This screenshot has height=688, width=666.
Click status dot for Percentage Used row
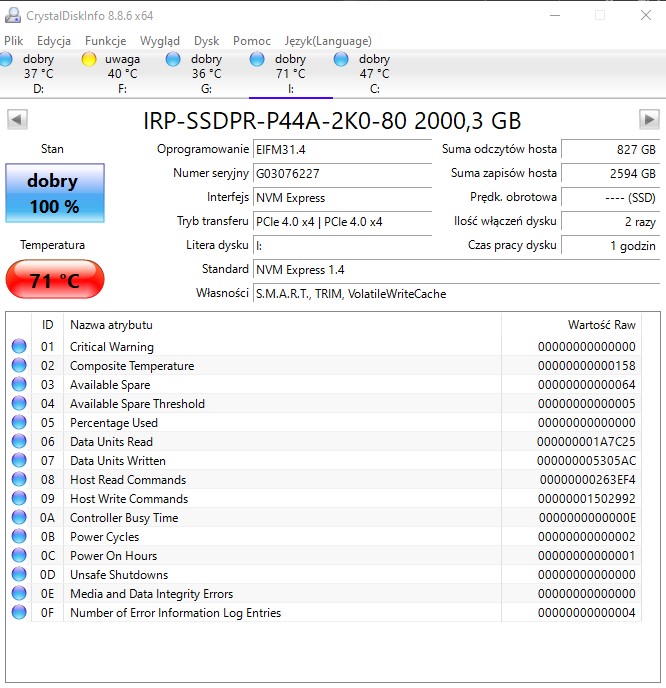pyautogui.click(x=19, y=422)
